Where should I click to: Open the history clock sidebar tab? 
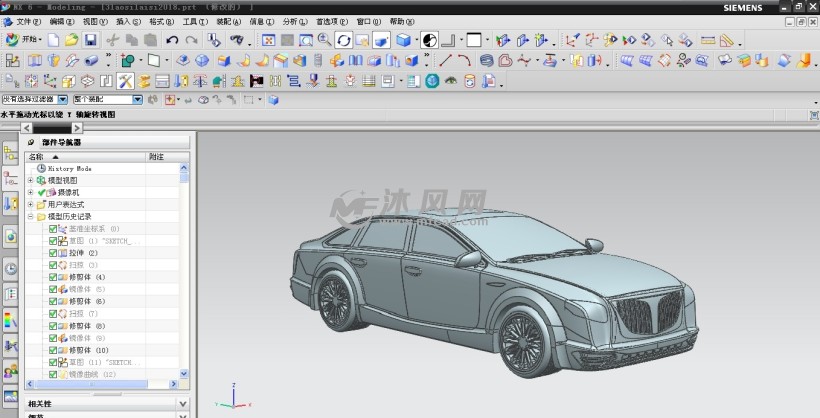coord(10,269)
